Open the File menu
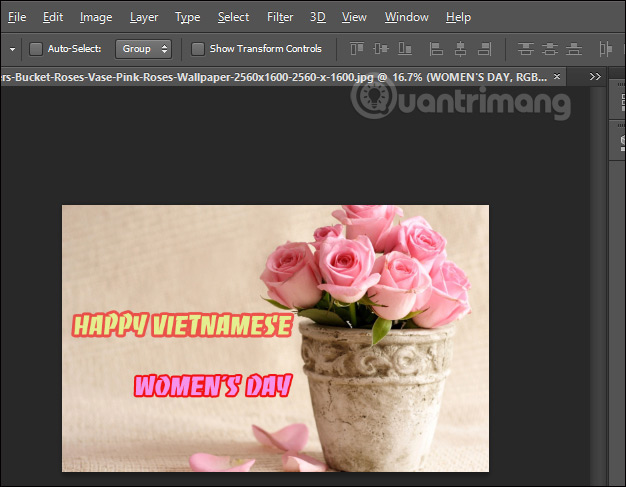This screenshot has width=626, height=487. pos(17,17)
